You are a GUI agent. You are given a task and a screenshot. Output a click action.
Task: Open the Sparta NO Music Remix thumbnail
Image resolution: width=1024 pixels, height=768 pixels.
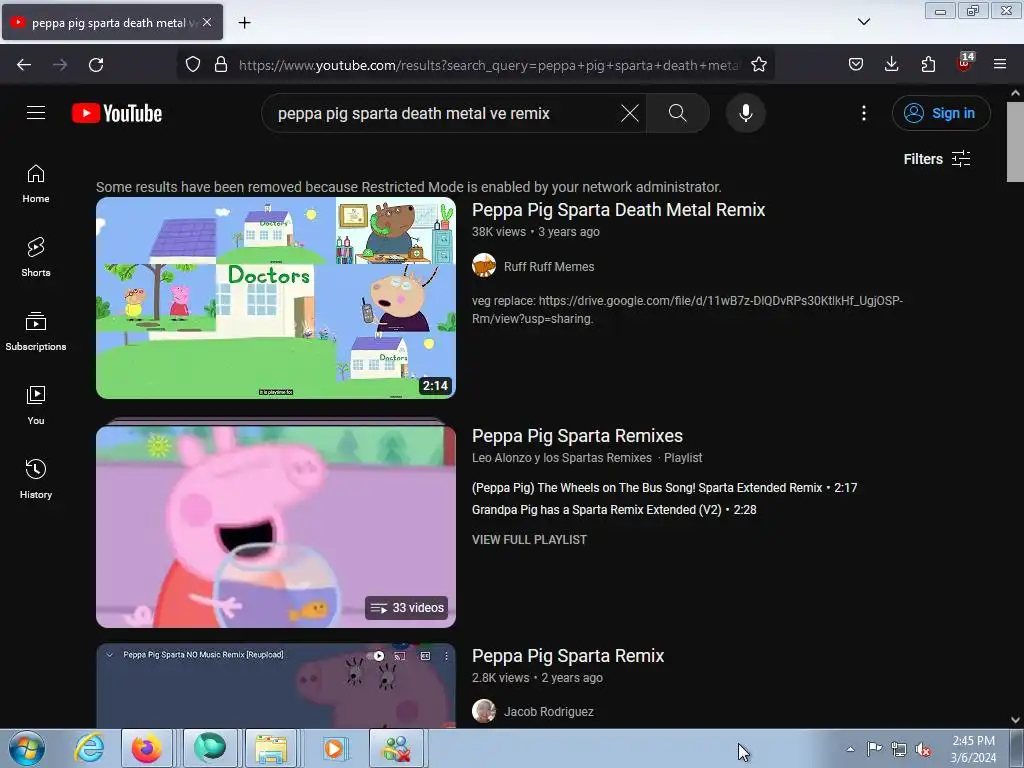(x=276, y=685)
